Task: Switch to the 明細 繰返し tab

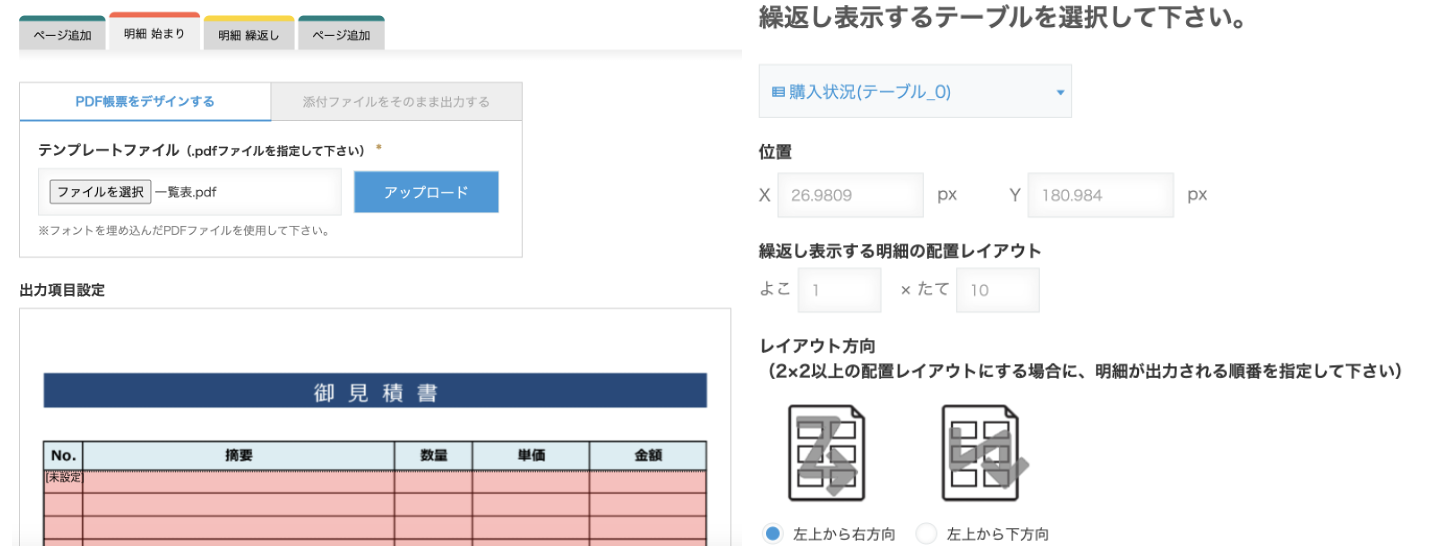Action: click(x=249, y=33)
